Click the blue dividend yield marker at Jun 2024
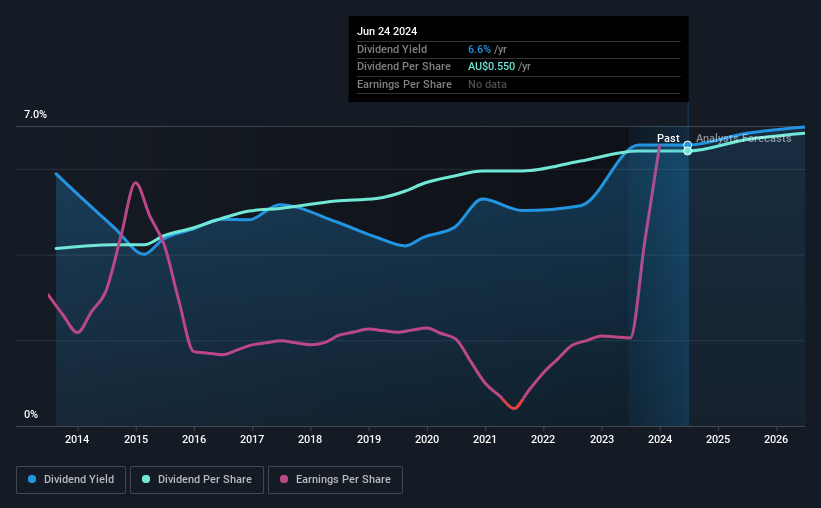 pyautogui.click(x=687, y=145)
